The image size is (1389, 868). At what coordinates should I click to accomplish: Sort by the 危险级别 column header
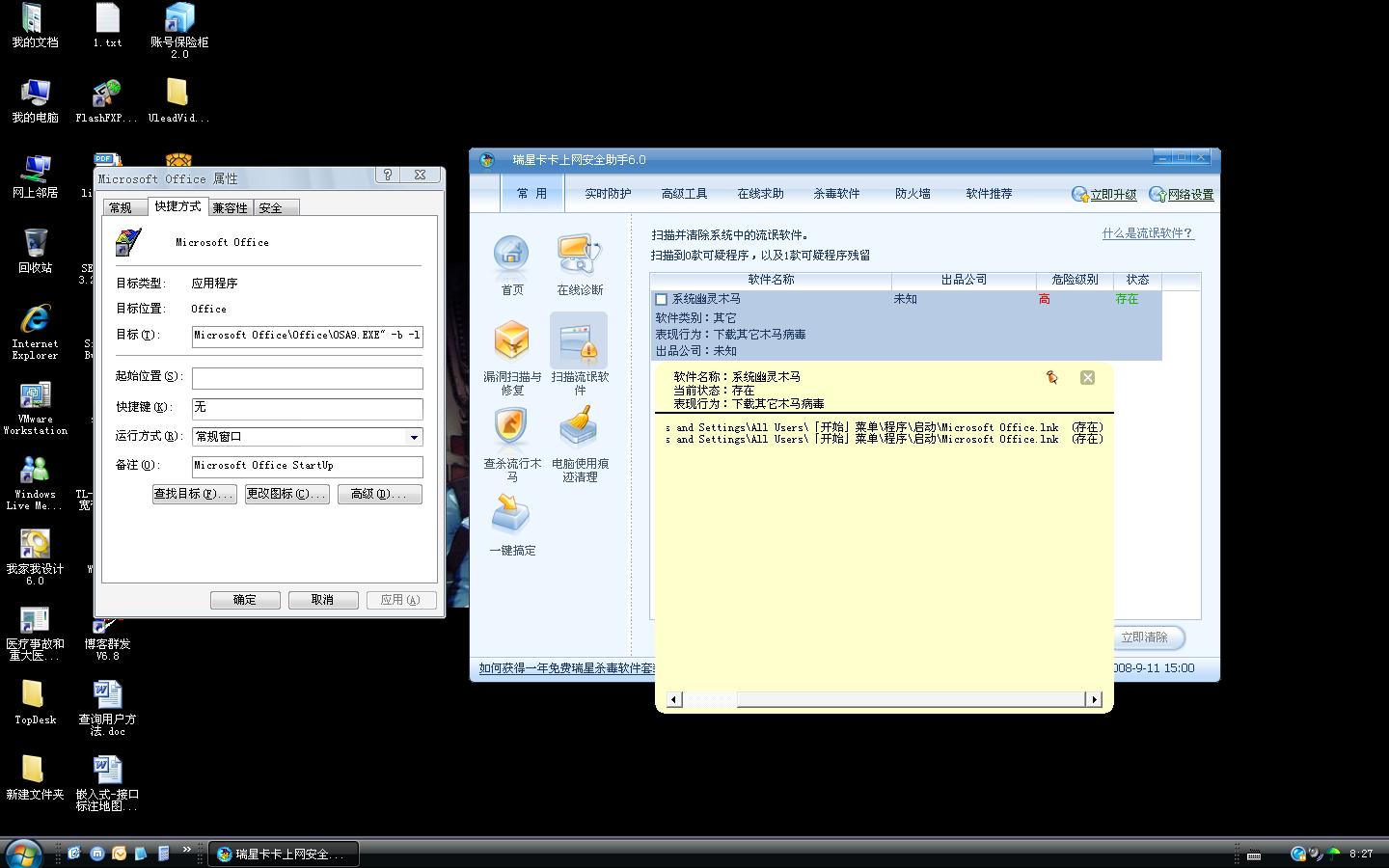tap(1075, 280)
